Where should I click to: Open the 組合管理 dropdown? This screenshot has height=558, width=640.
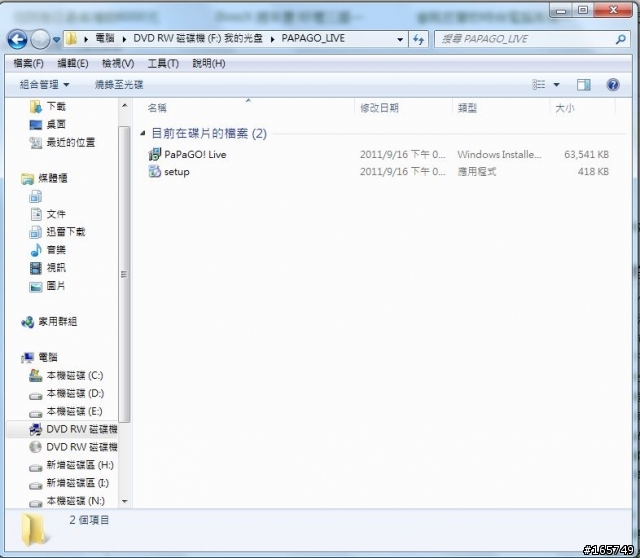coord(44,84)
